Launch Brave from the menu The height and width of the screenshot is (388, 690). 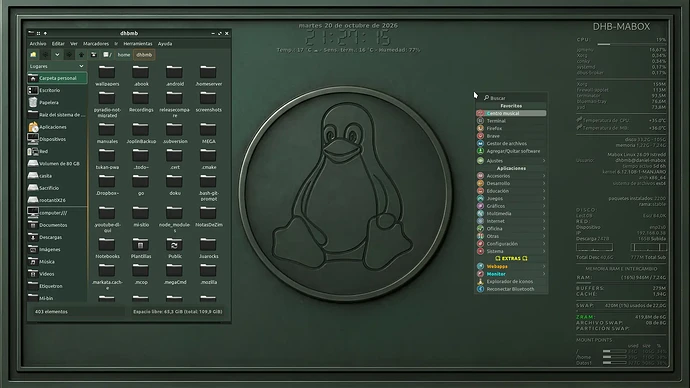click(511, 136)
